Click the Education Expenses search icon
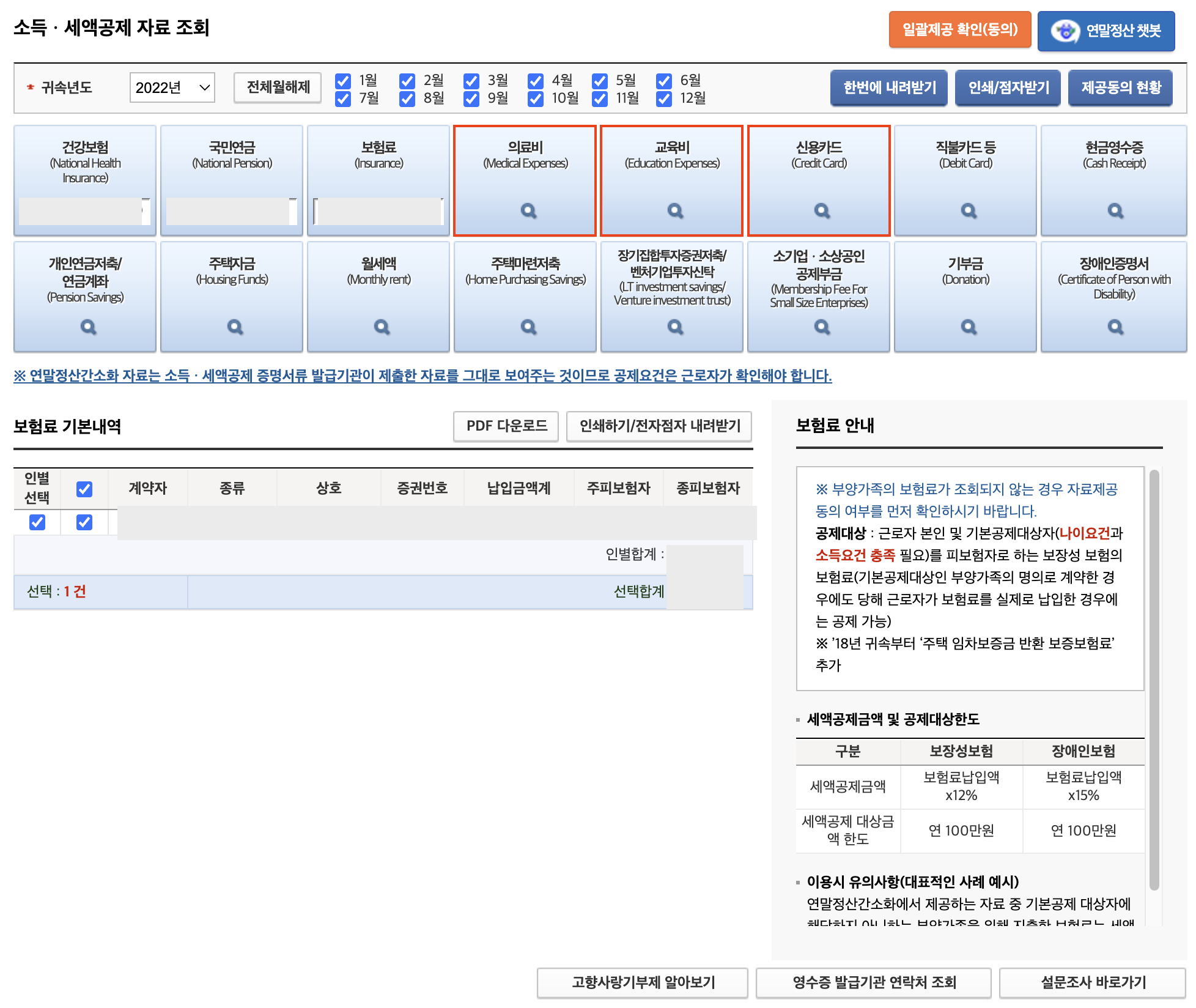Viewport: 1196px width, 1008px height. (x=675, y=211)
